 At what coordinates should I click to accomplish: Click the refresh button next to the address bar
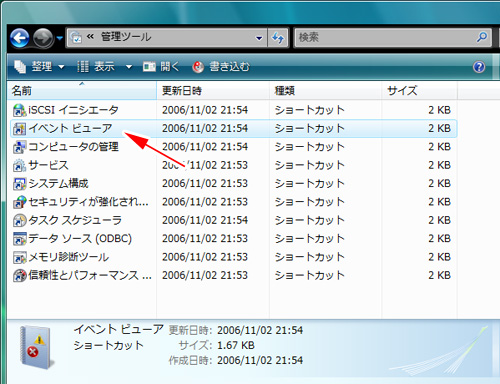278,38
